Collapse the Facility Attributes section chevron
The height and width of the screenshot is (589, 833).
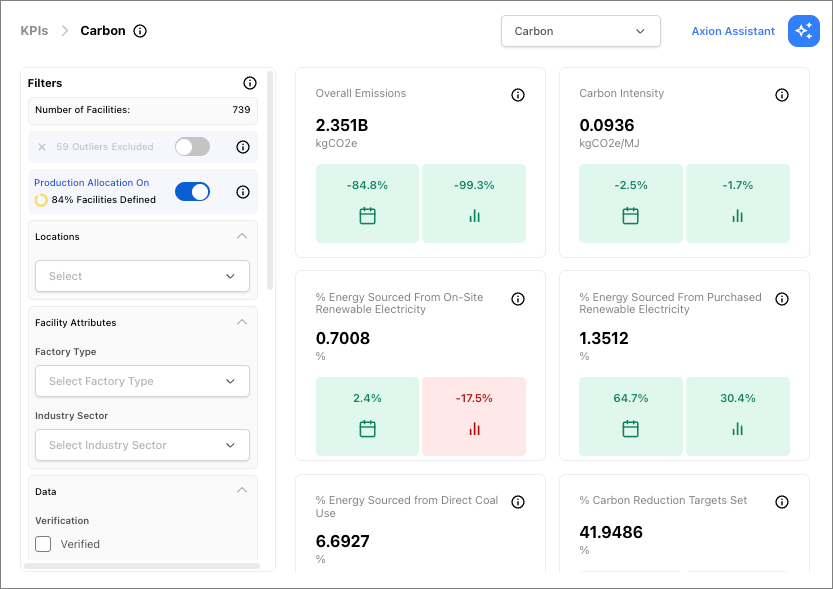[242, 322]
